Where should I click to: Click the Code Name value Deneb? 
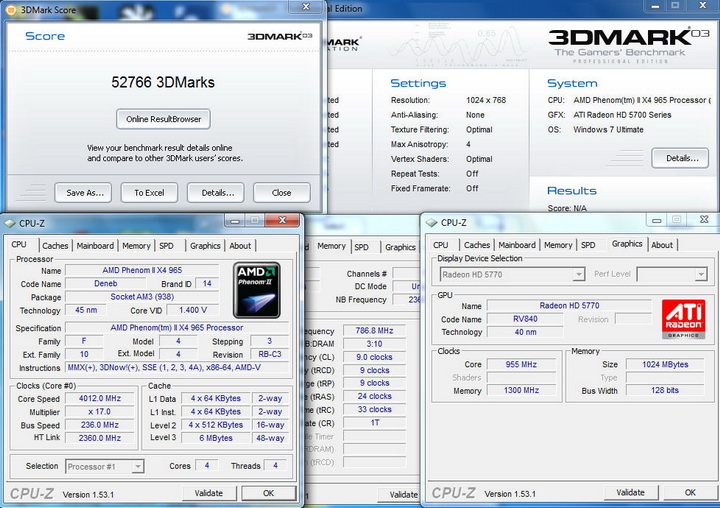click(106, 283)
